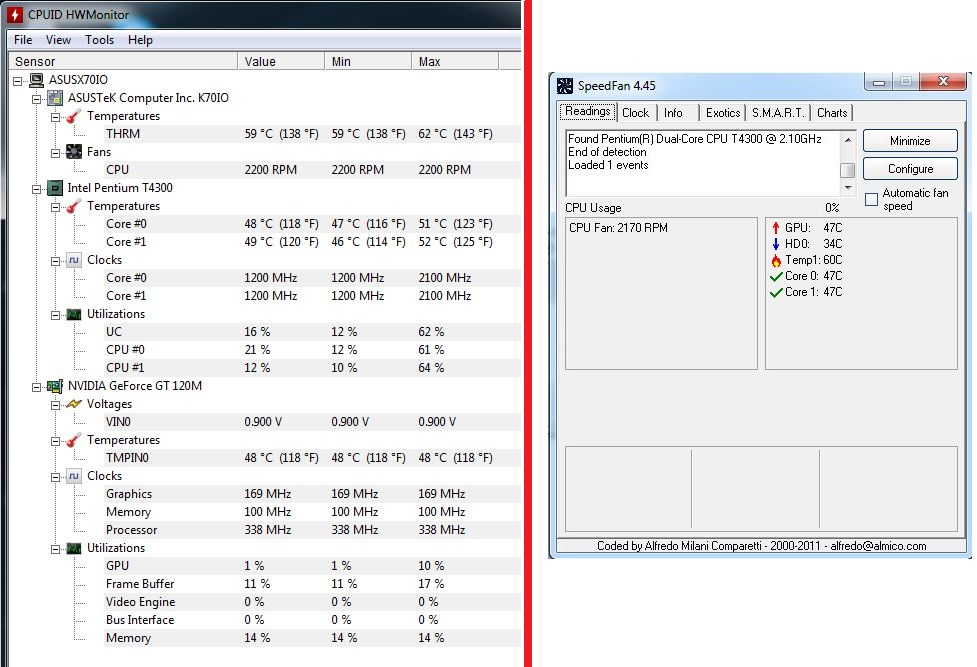Click the CPUID HWMonitor title bar icon

[x=15, y=14]
